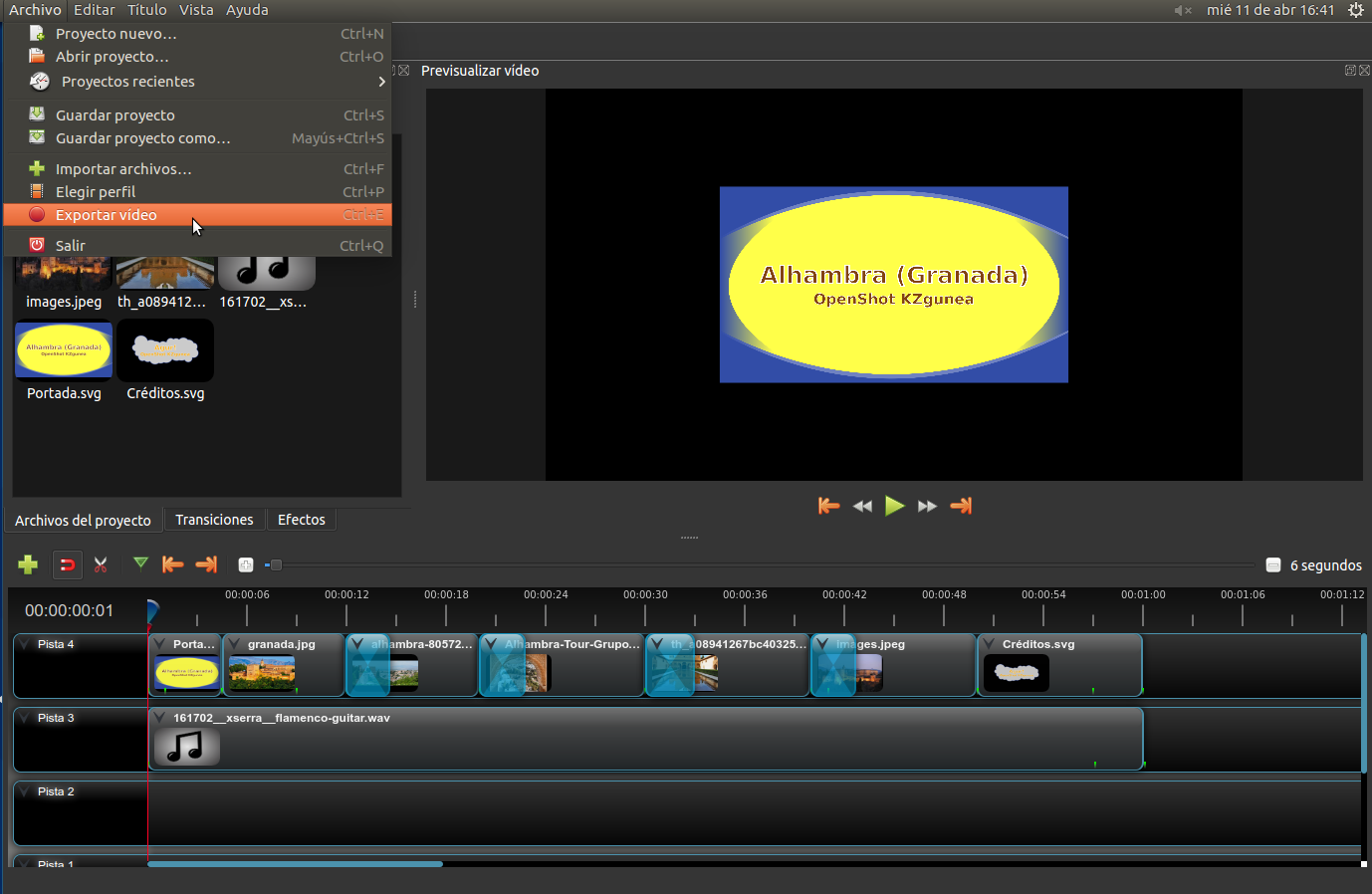Open the Ayuda menu
This screenshot has height=894, width=1372.
click(x=247, y=10)
